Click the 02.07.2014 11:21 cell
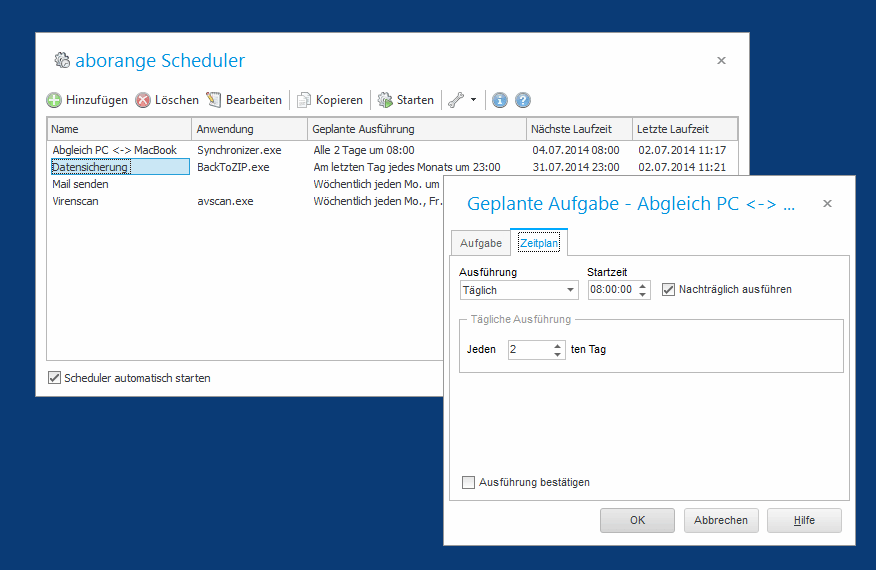 (682, 167)
